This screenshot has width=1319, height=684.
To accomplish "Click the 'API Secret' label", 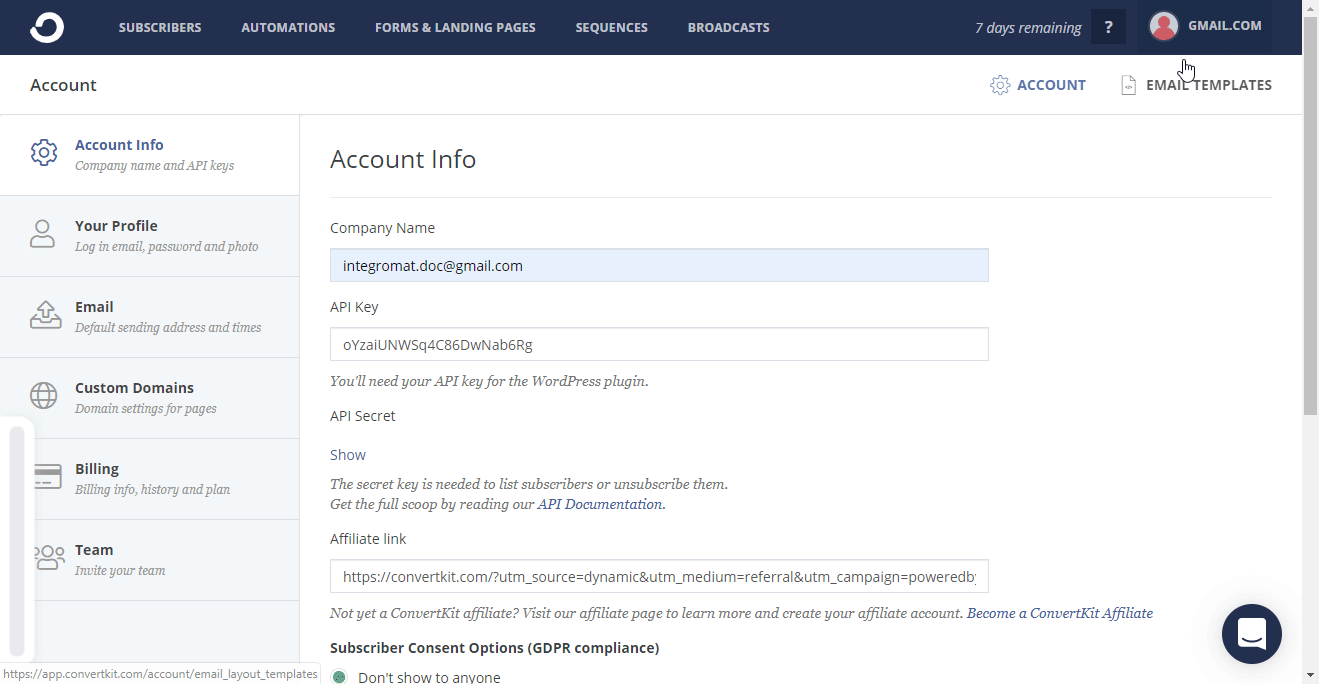I will [x=363, y=416].
